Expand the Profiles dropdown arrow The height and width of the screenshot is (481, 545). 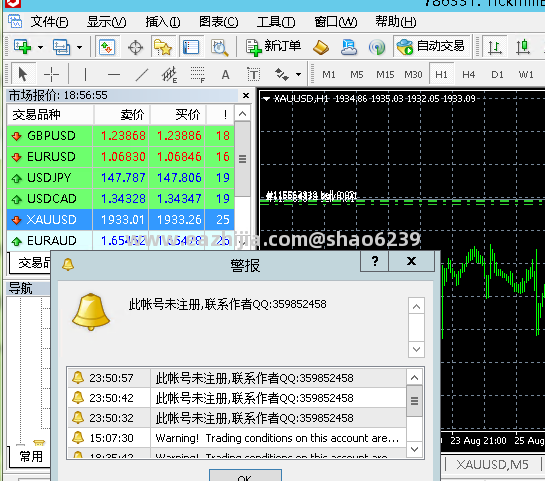coord(80,47)
